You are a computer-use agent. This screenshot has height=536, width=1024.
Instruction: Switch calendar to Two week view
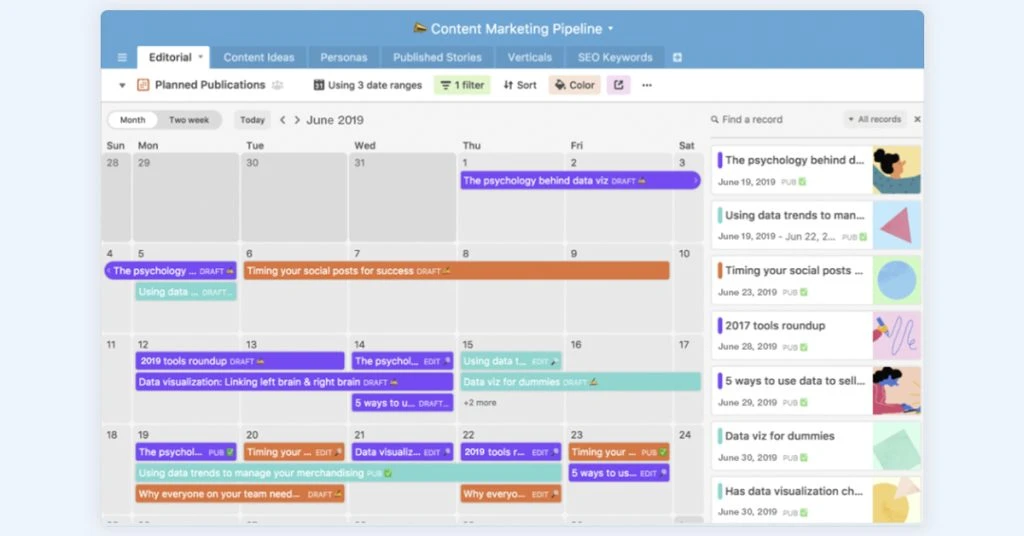coord(189,120)
